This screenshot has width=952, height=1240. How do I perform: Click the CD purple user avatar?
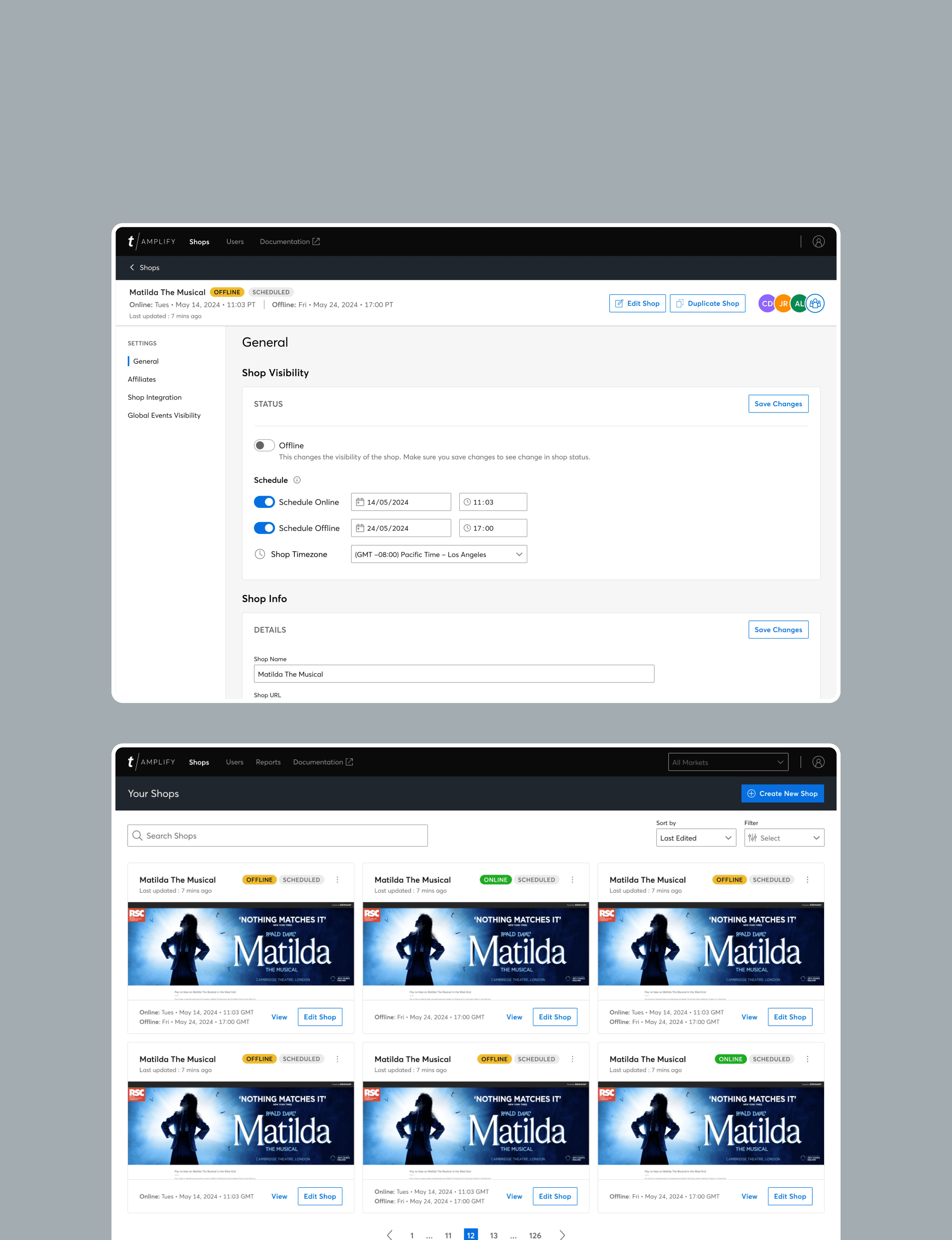tap(767, 303)
